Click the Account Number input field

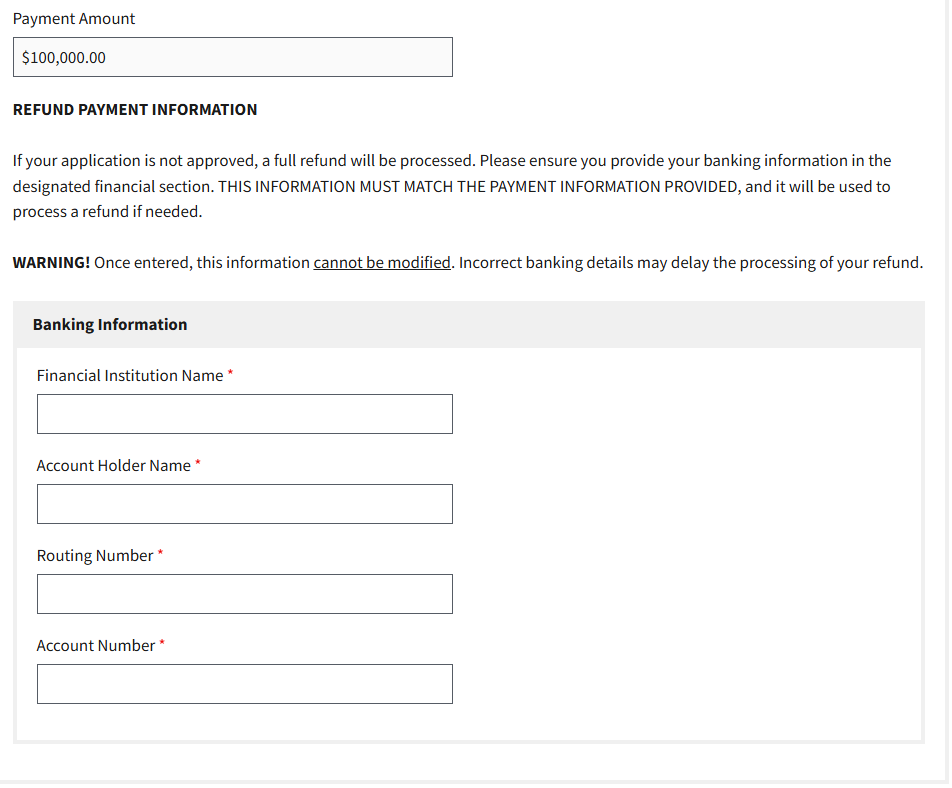click(x=244, y=684)
